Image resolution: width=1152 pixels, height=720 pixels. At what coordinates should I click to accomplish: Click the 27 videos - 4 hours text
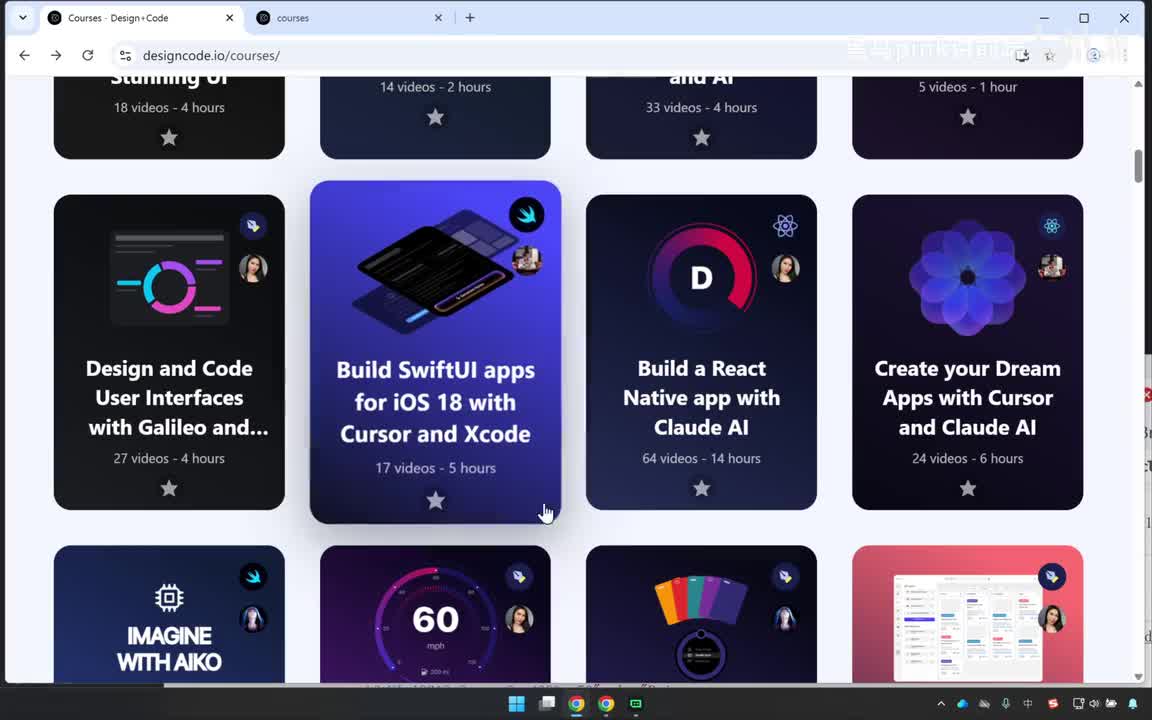coord(169,458)
